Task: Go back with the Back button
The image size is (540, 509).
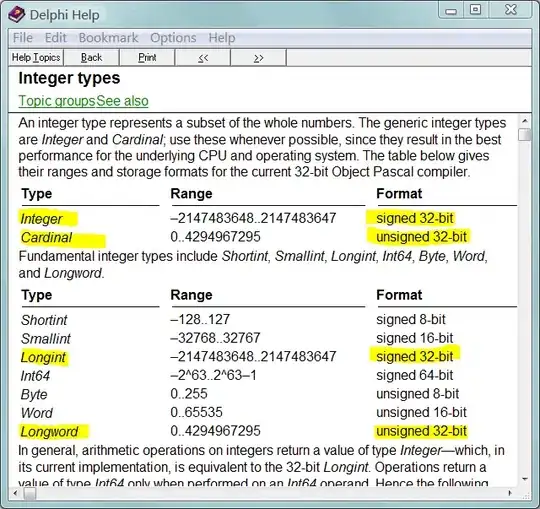Action: coord(92,57)
